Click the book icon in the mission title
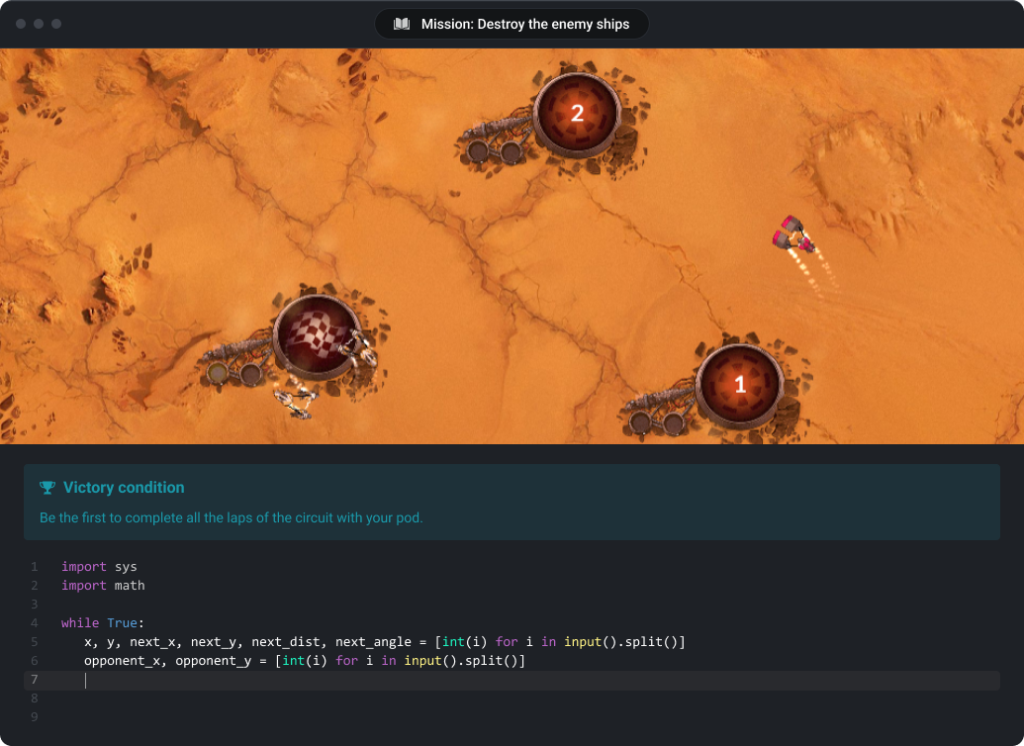This screenshot has height=746, width=1024. (x=402, y=24)
